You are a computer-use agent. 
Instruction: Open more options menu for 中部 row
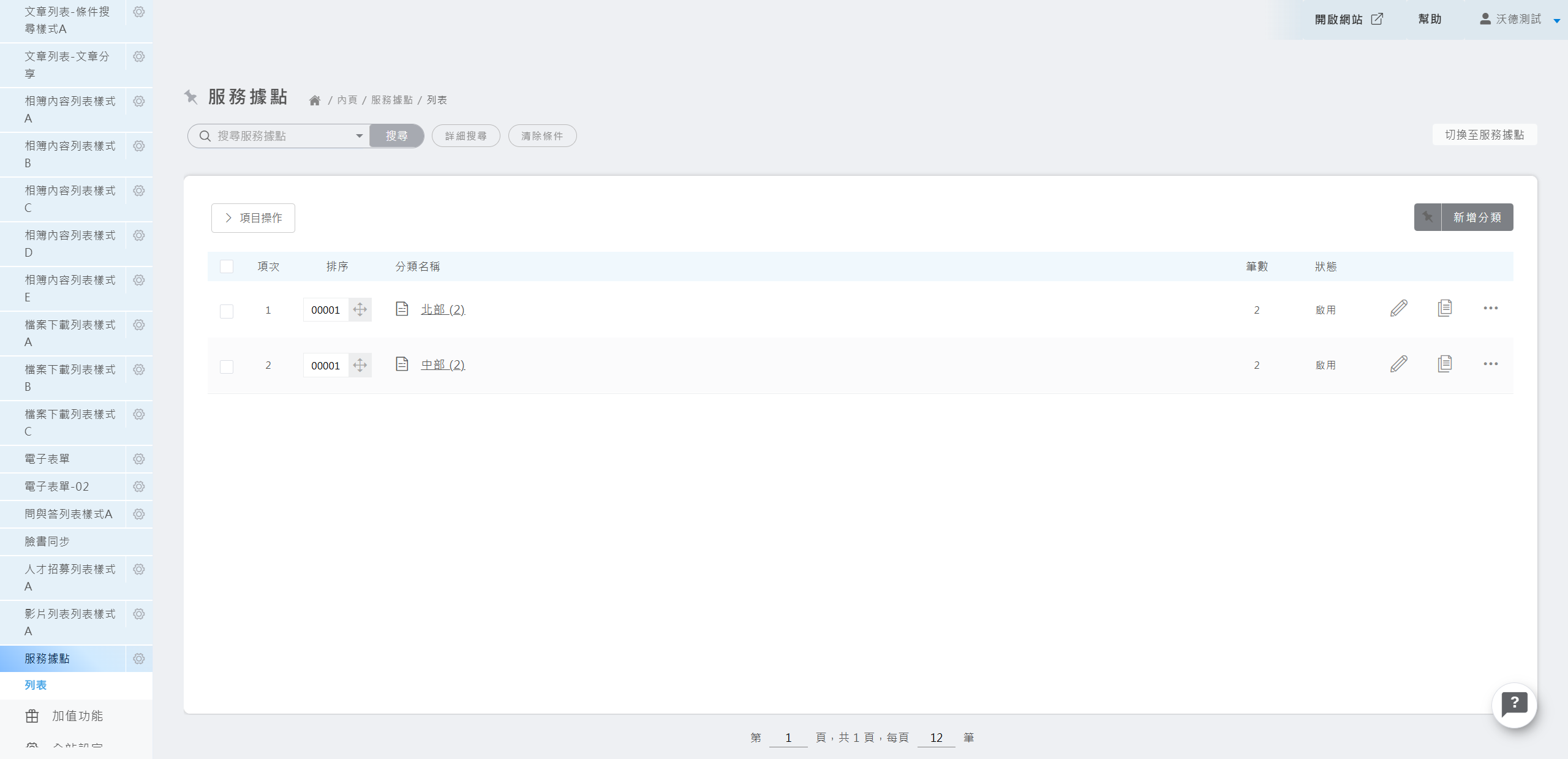1491,364
